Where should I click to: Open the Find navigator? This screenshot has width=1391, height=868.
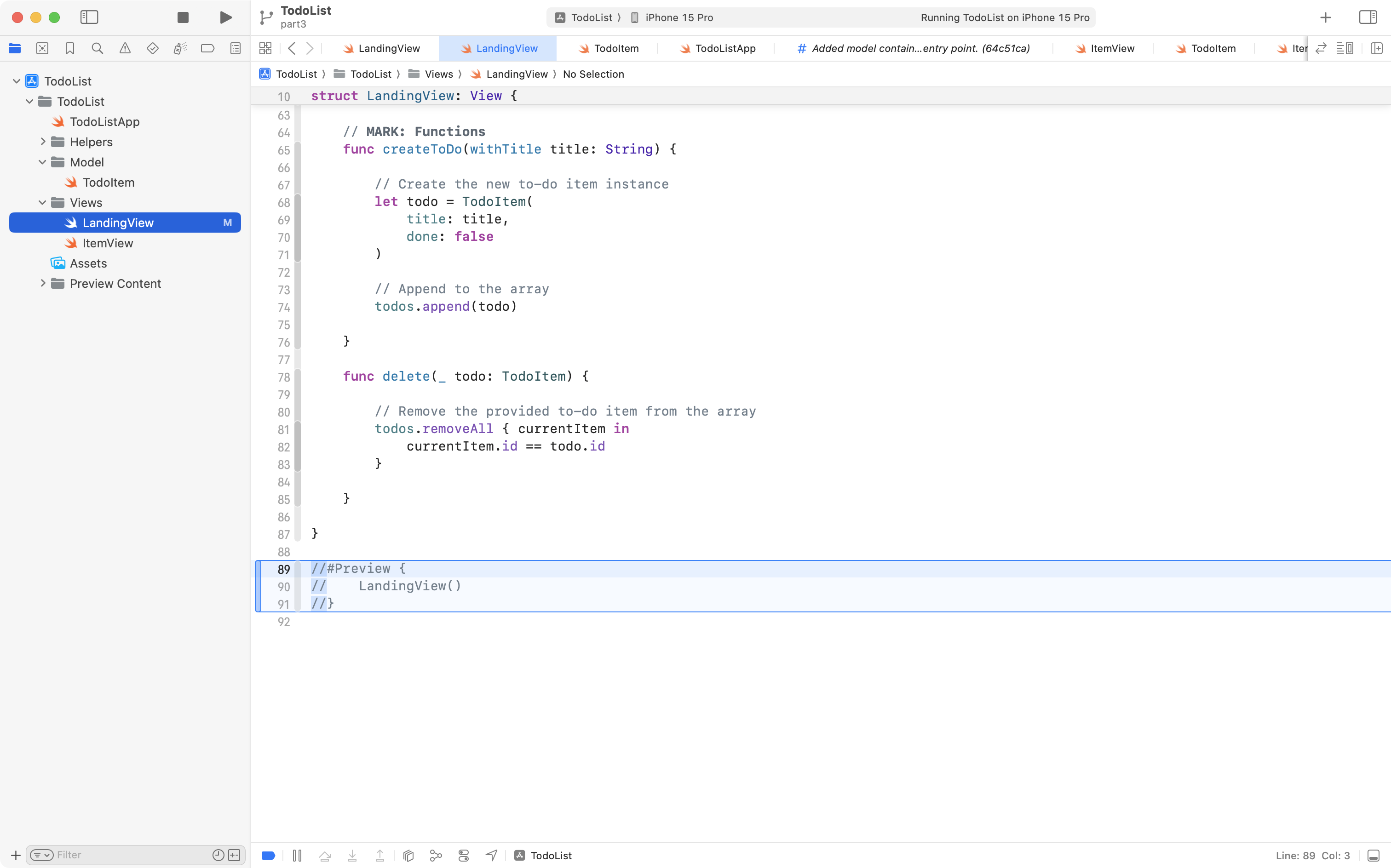click(97, 48)
